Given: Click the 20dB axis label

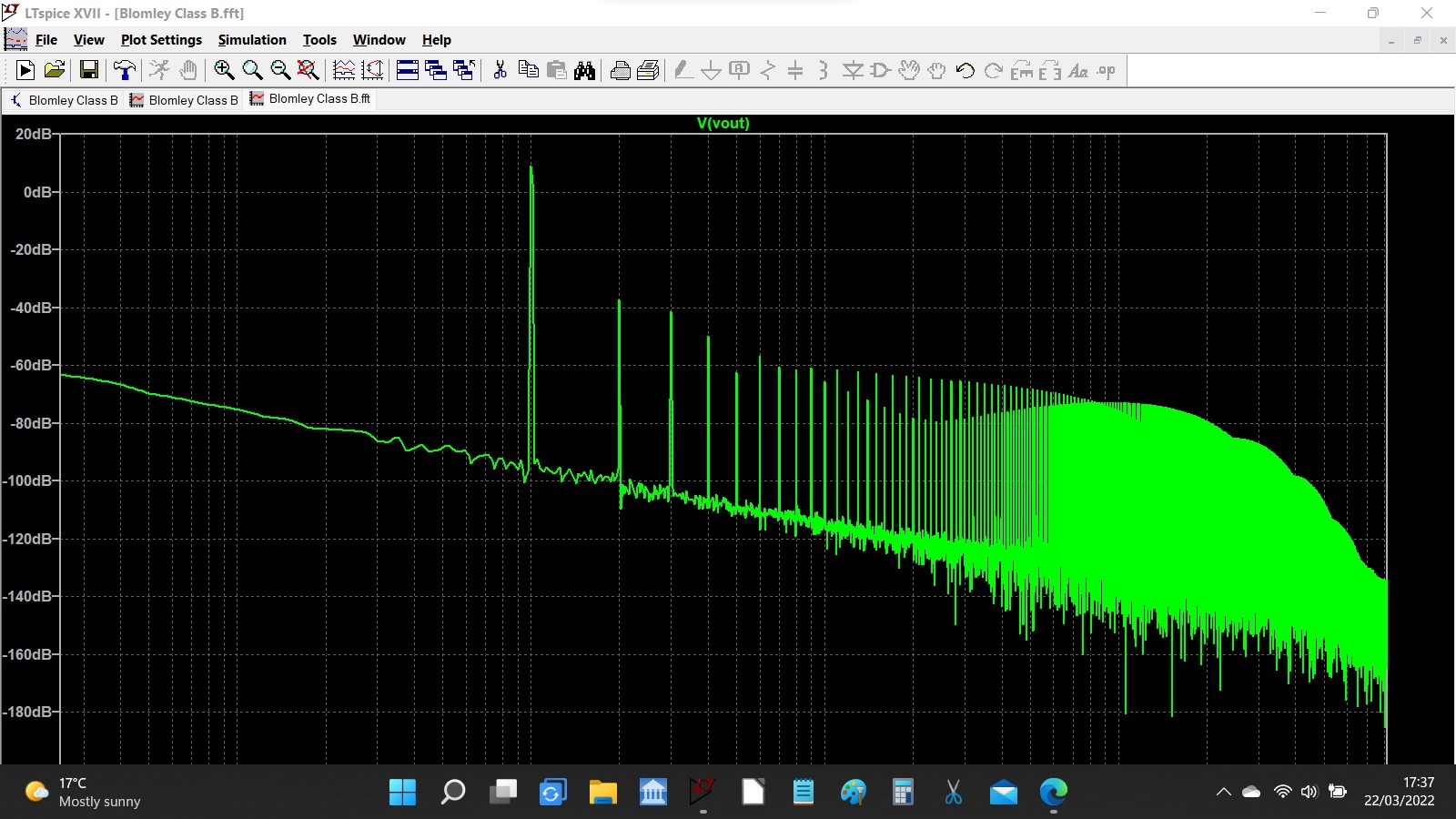Looking at the screenshot, I should [34, 134].
